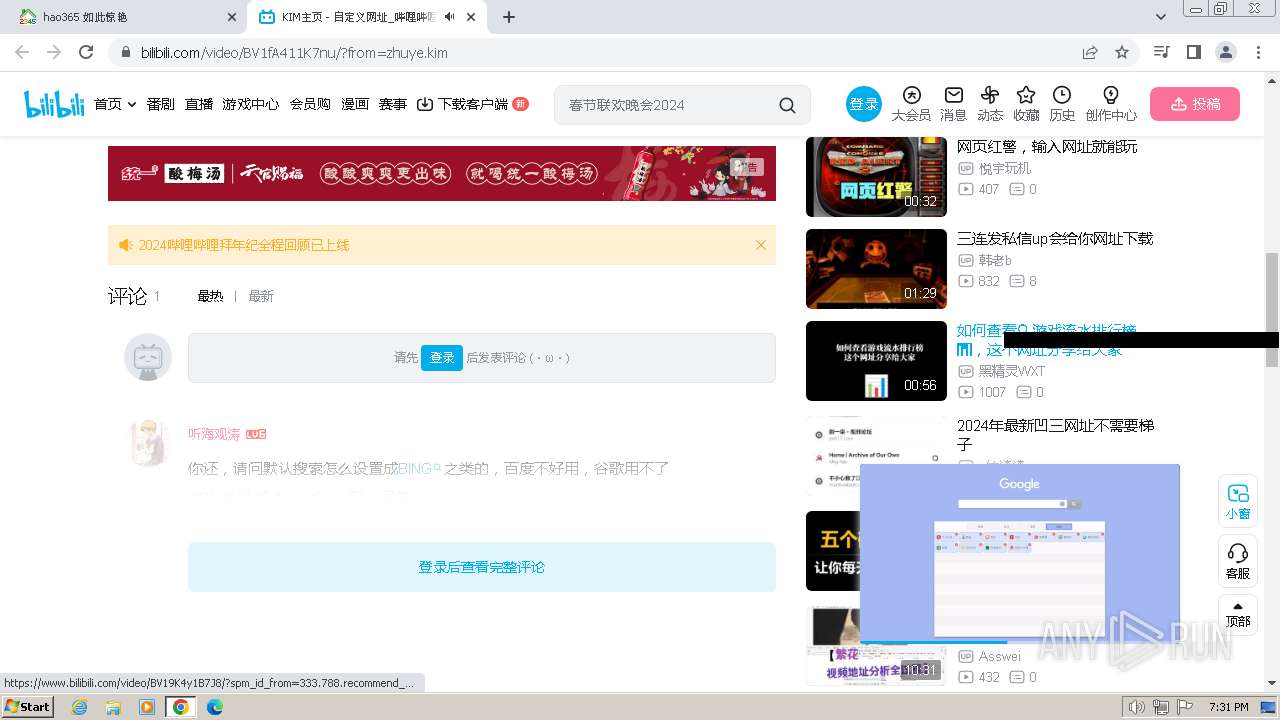Open a new browser tab

(509, 17)
